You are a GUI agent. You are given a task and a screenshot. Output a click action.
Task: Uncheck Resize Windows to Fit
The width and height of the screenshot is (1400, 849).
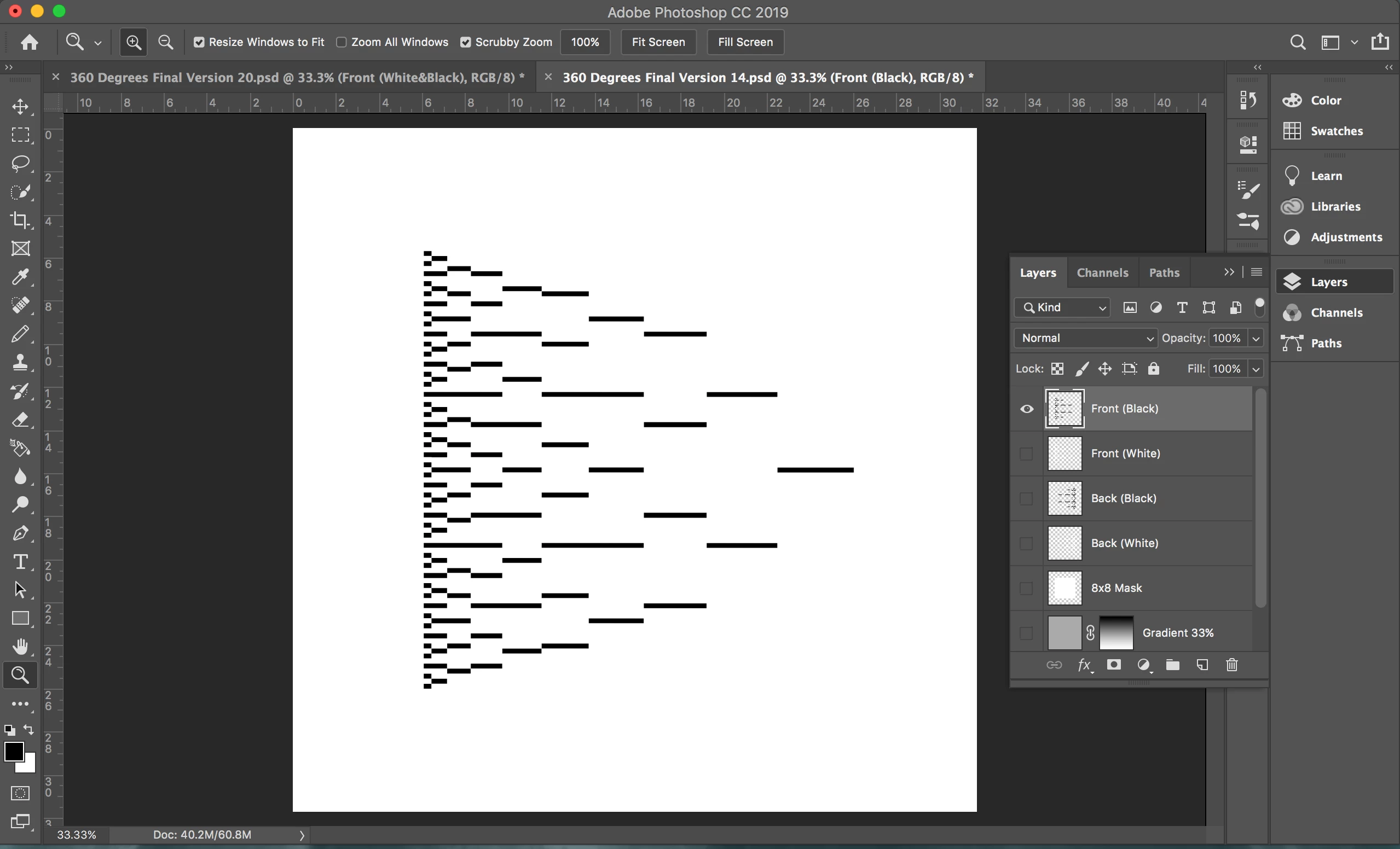coord(199,43)
